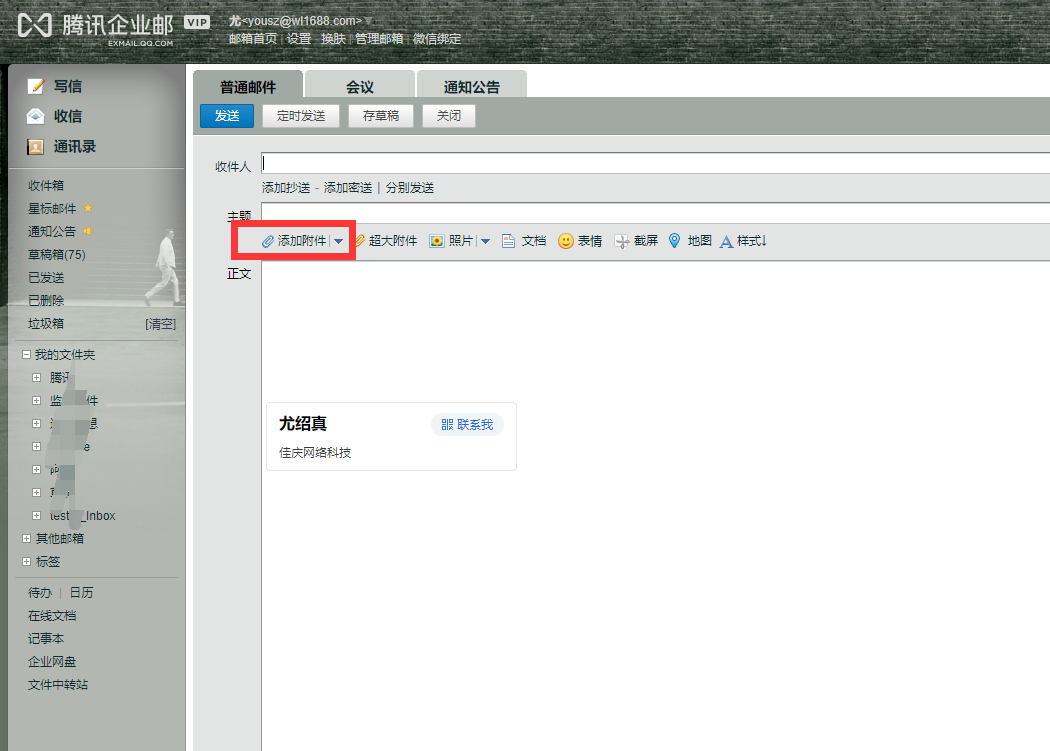Open the 星标邮件 folder
1050x751 pixels.
click(52, 208)
